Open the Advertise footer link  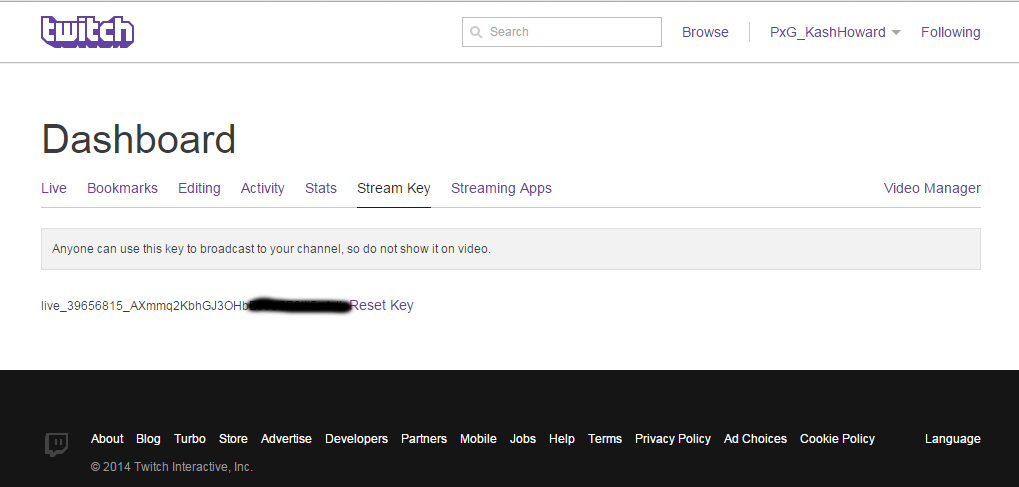[286, 439]
